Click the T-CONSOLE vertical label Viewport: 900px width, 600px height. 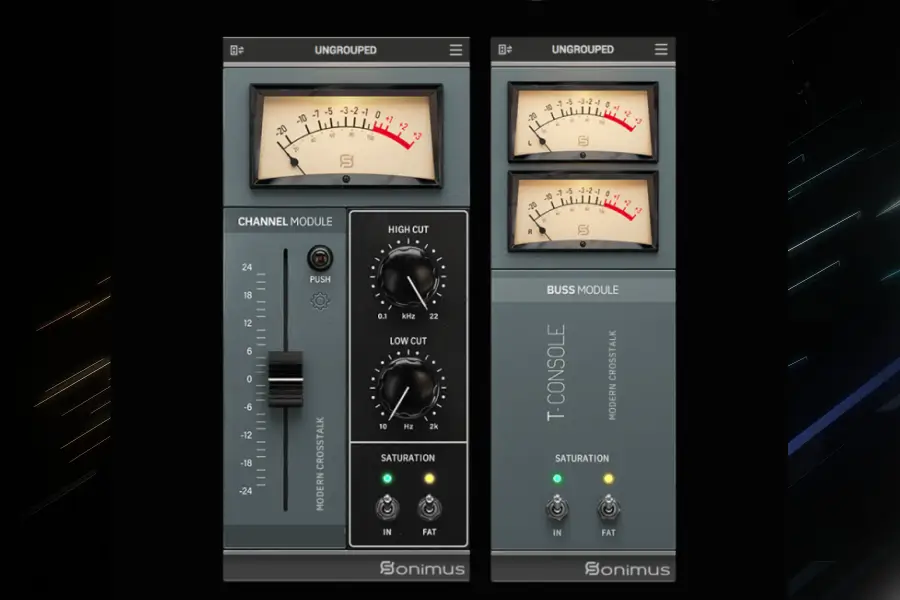556,372
